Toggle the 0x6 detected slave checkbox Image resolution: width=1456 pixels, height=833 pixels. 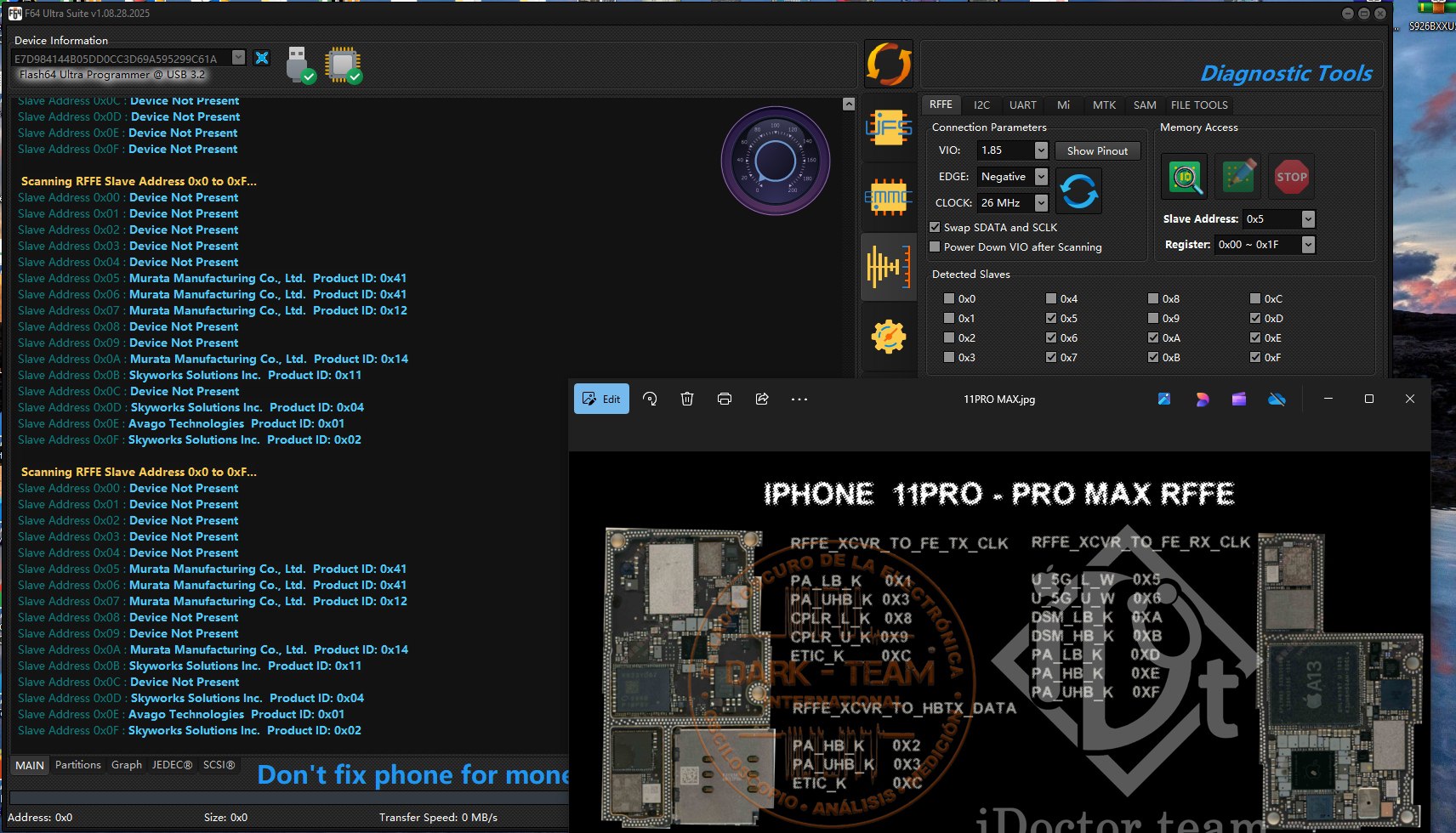click(1051, 337)
